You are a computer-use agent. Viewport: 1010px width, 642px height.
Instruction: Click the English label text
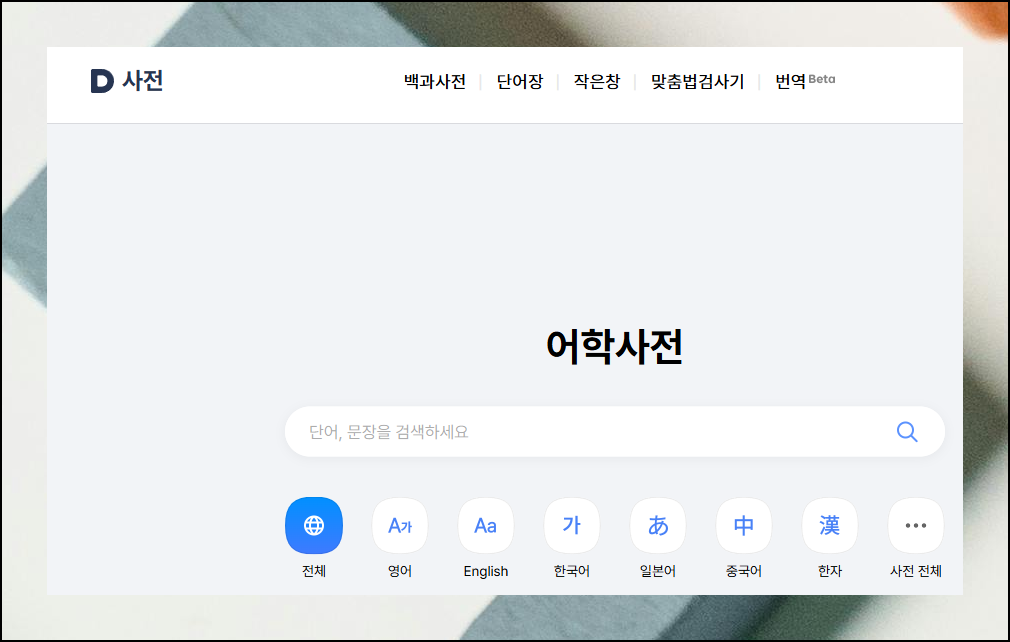tap(486, 571)
